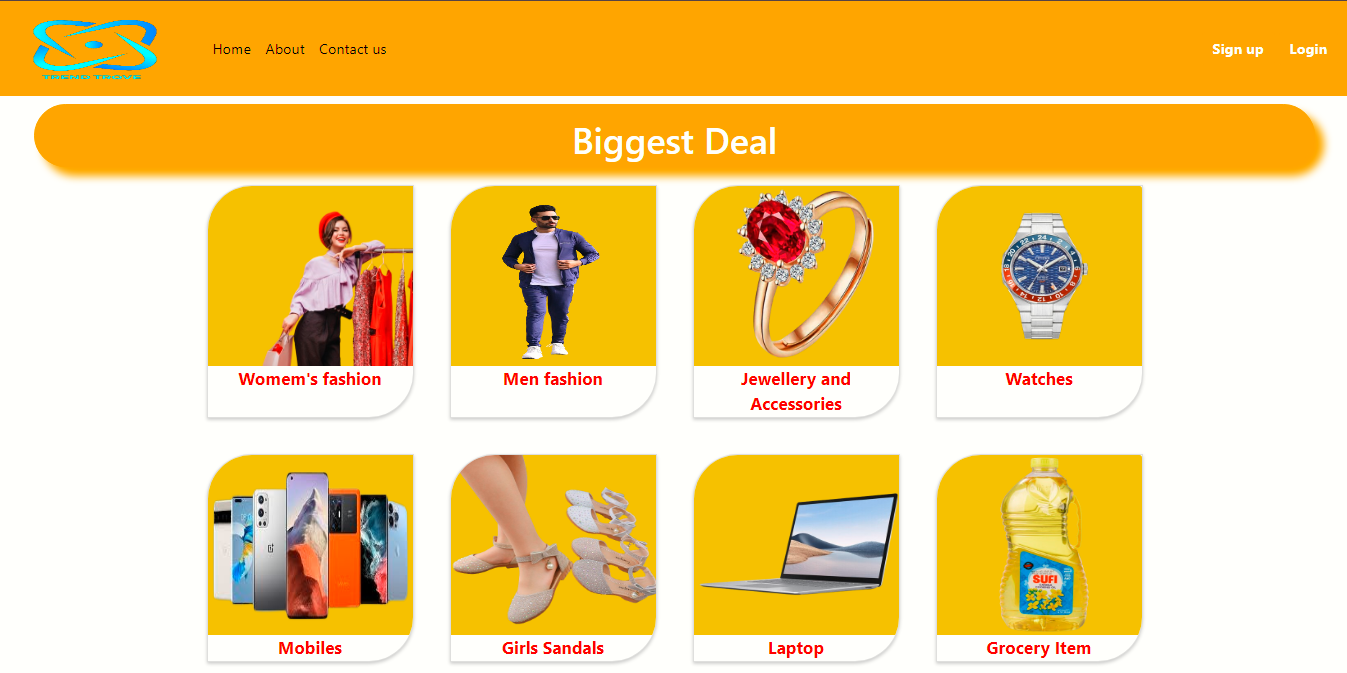Select the cooking oil bottle image

[1039, 545]
